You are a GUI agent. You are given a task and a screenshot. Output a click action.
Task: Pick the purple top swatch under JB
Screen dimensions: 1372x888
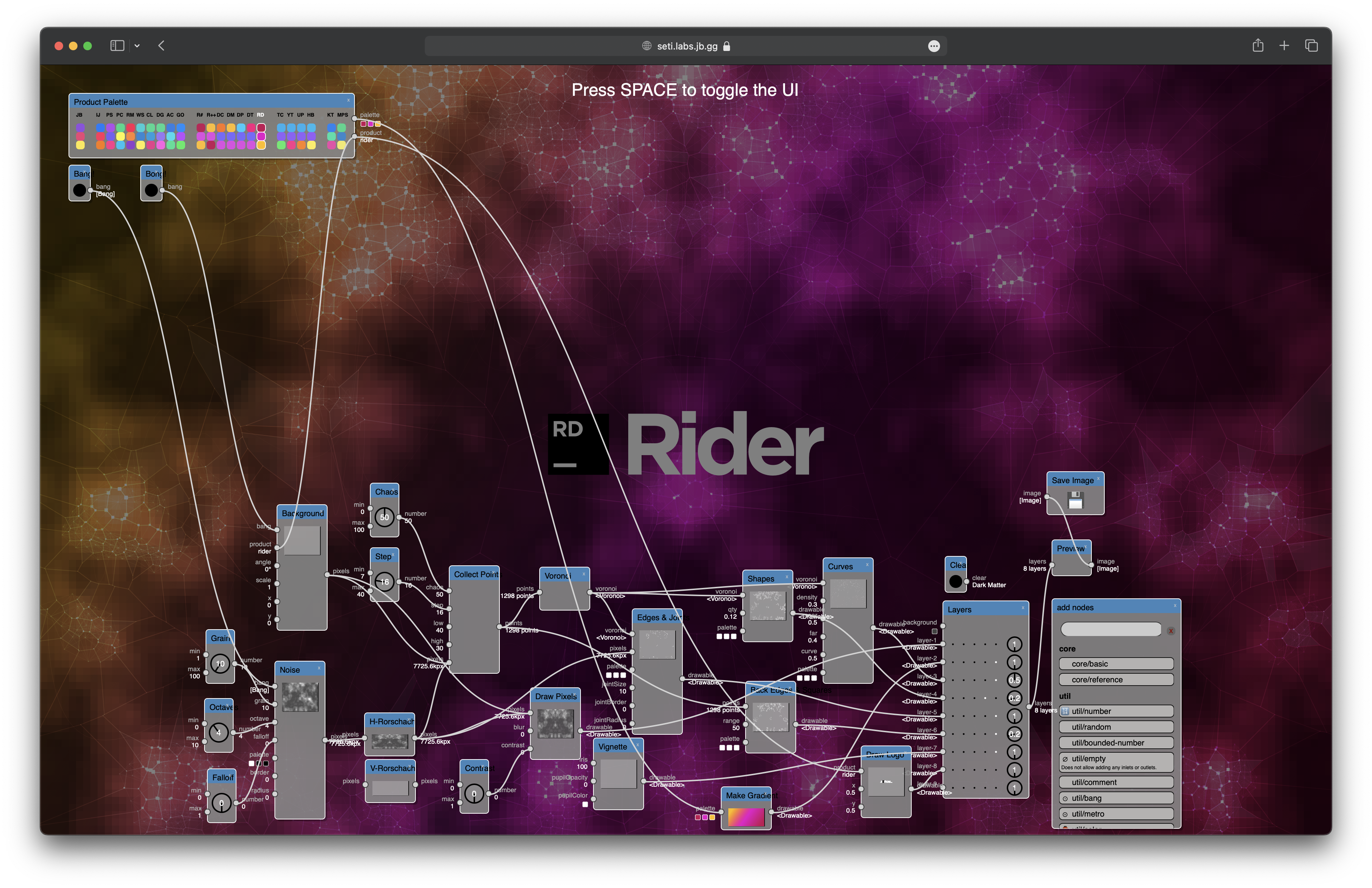pos(80,127)
